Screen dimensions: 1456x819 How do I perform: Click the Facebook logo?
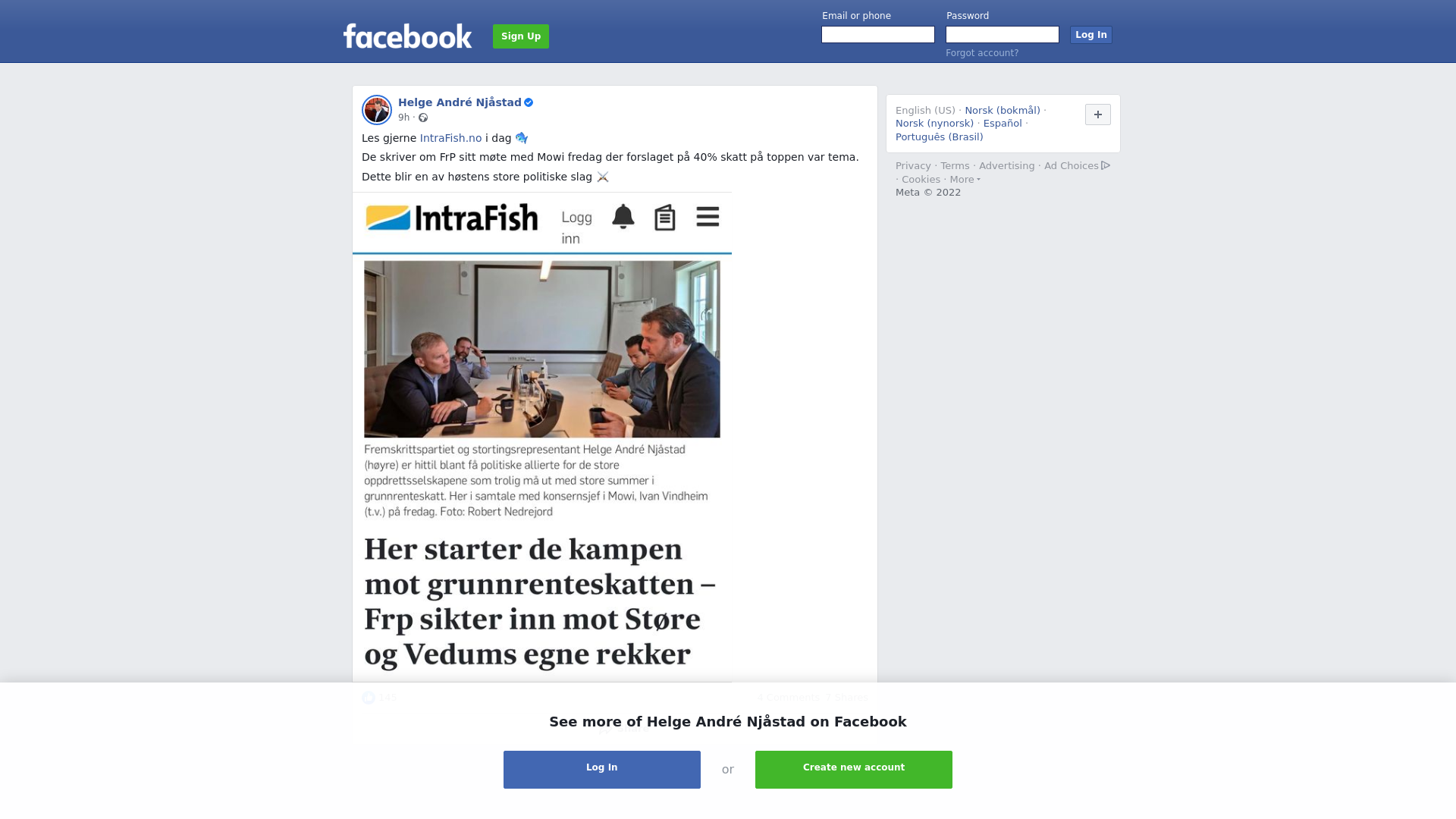[407, 36]
